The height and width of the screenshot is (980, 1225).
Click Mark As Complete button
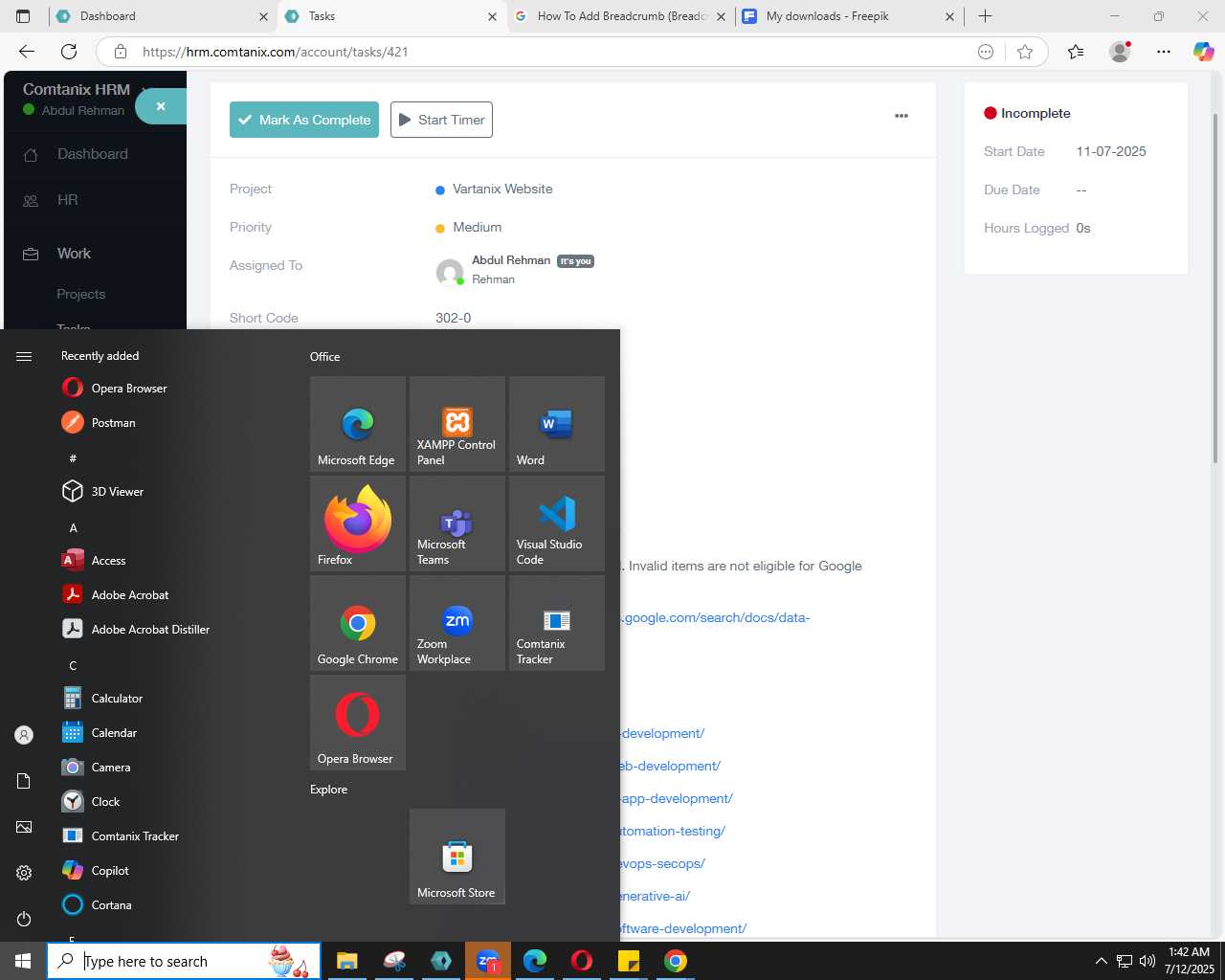point(304,120)
